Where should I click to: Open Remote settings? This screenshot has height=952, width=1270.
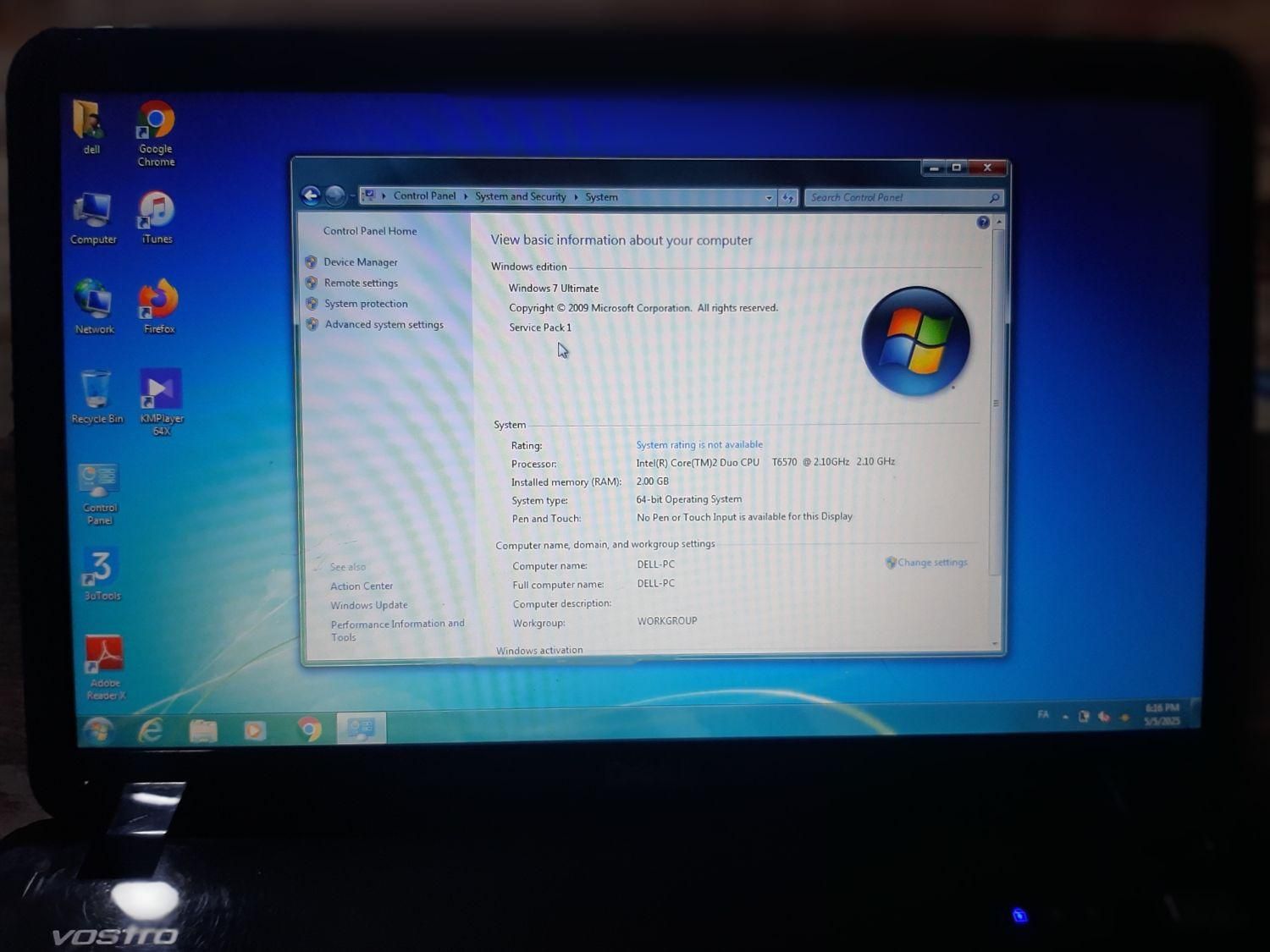[361, 283]
